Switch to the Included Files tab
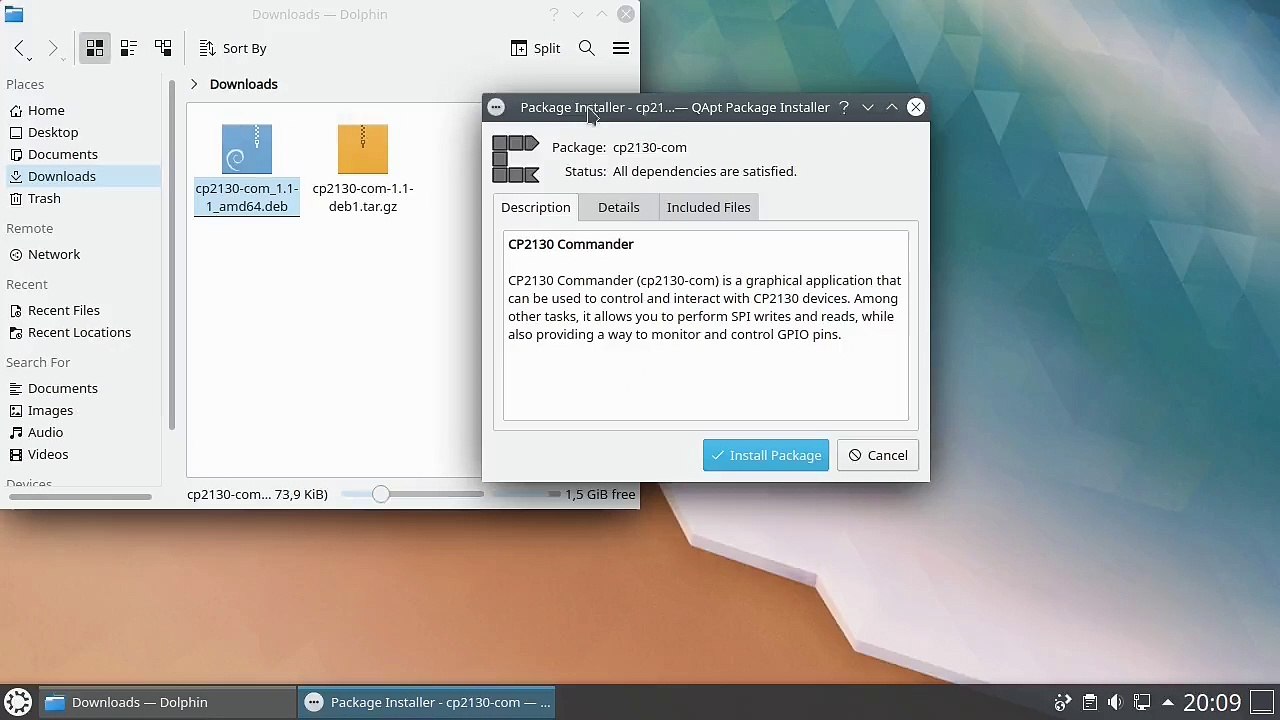 (709, 207)
